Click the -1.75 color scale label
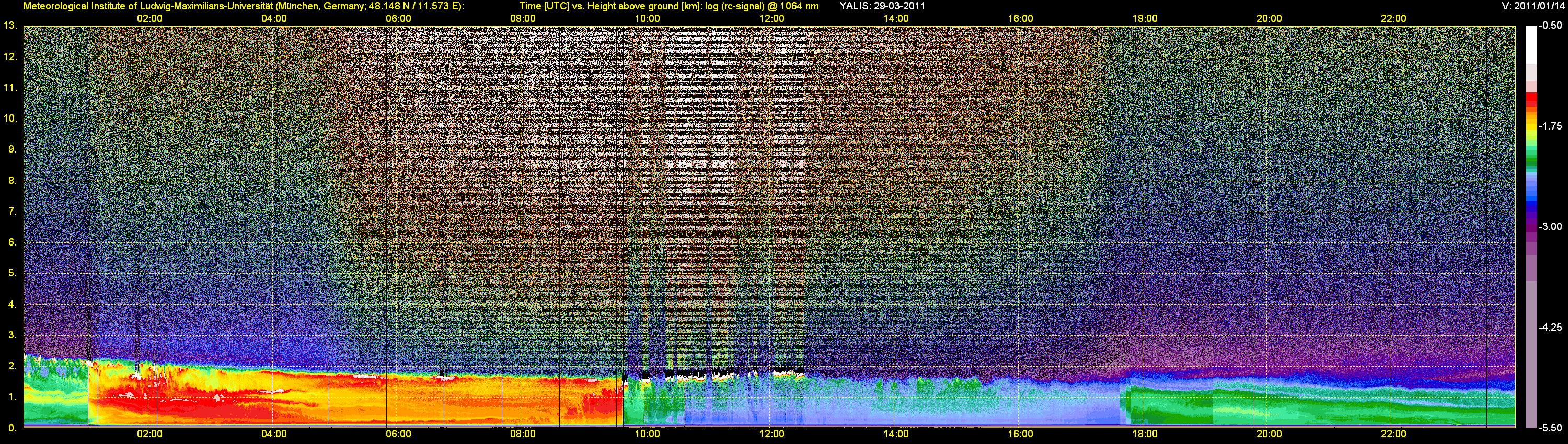 (1550, 126)
